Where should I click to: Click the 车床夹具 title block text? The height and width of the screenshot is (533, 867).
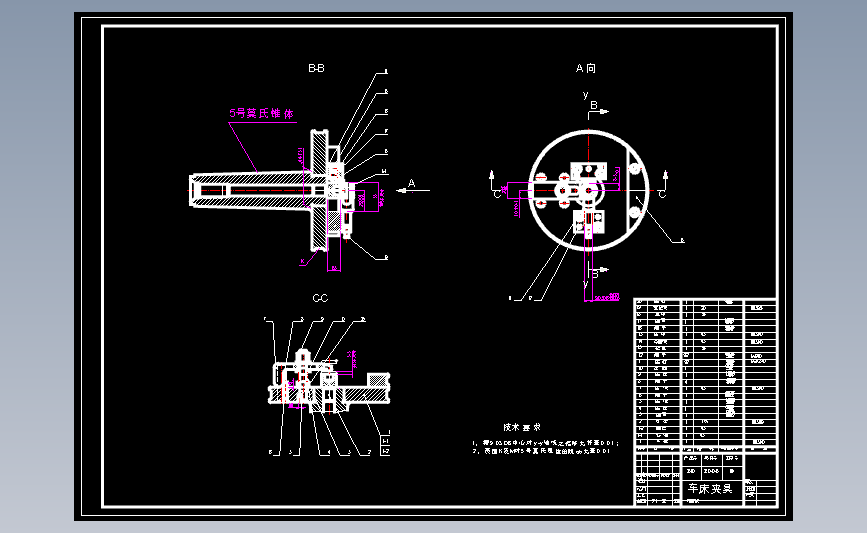pos(710,489)
